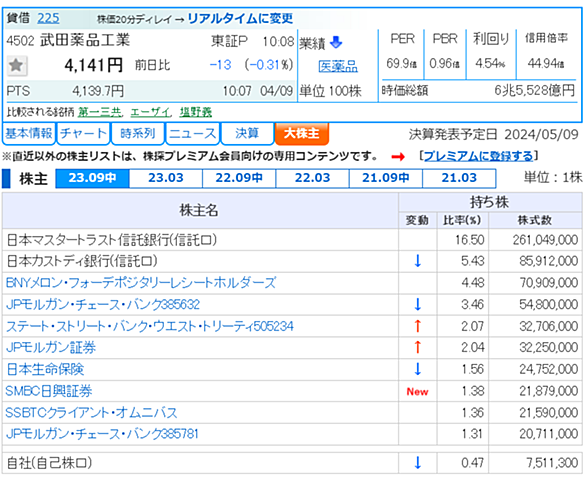Click the company name 武田薬品工業

(x=85, y=40)
